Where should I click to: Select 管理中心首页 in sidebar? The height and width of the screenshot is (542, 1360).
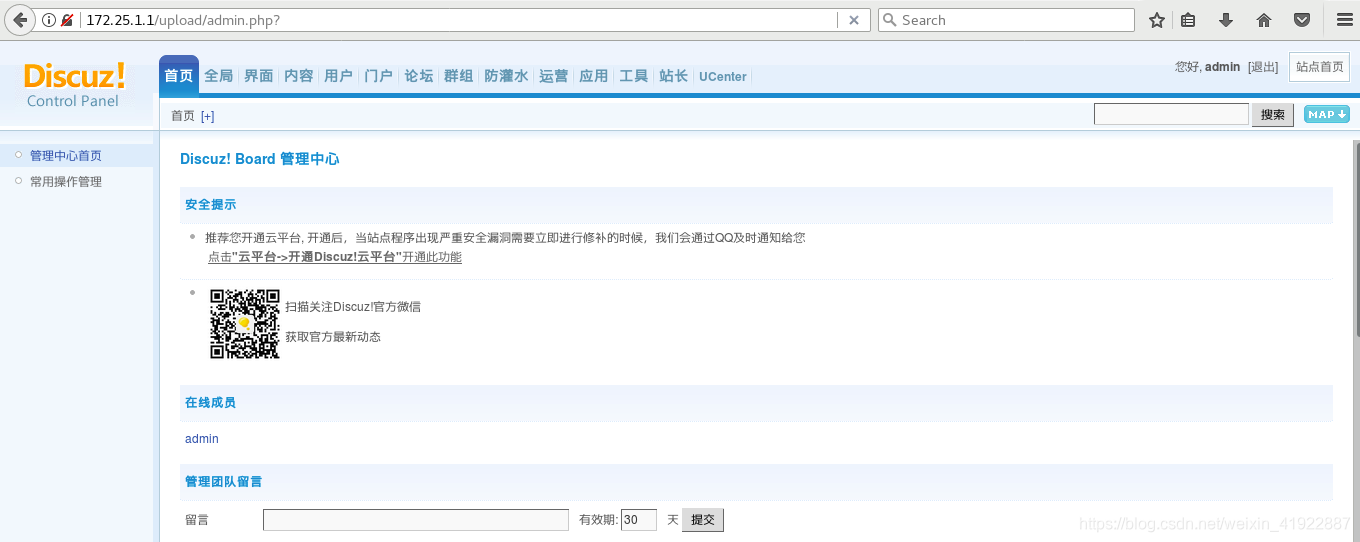pyautogui.click(x=65, y=156)
